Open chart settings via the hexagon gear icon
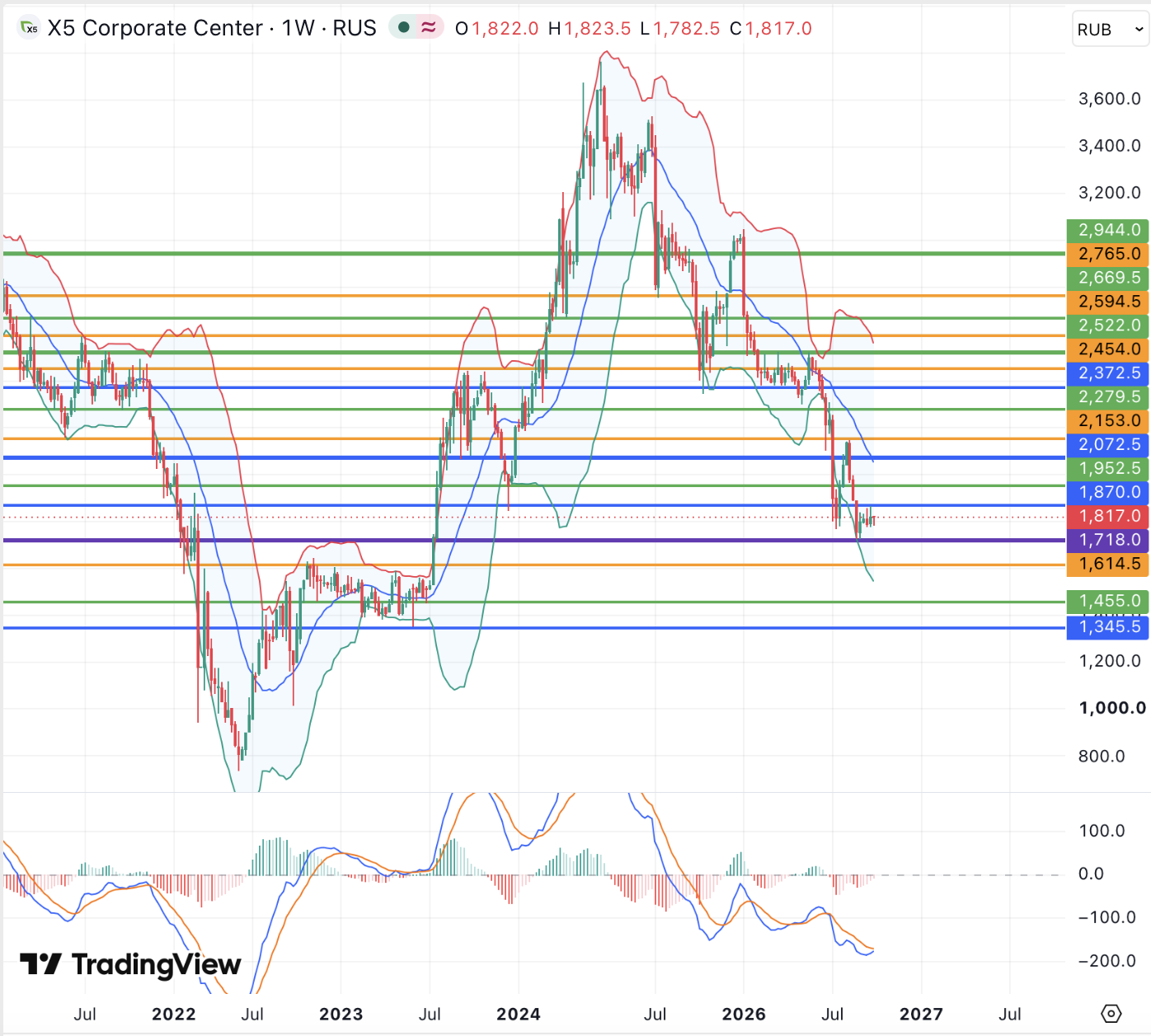 click(x=1111, y=1014)
